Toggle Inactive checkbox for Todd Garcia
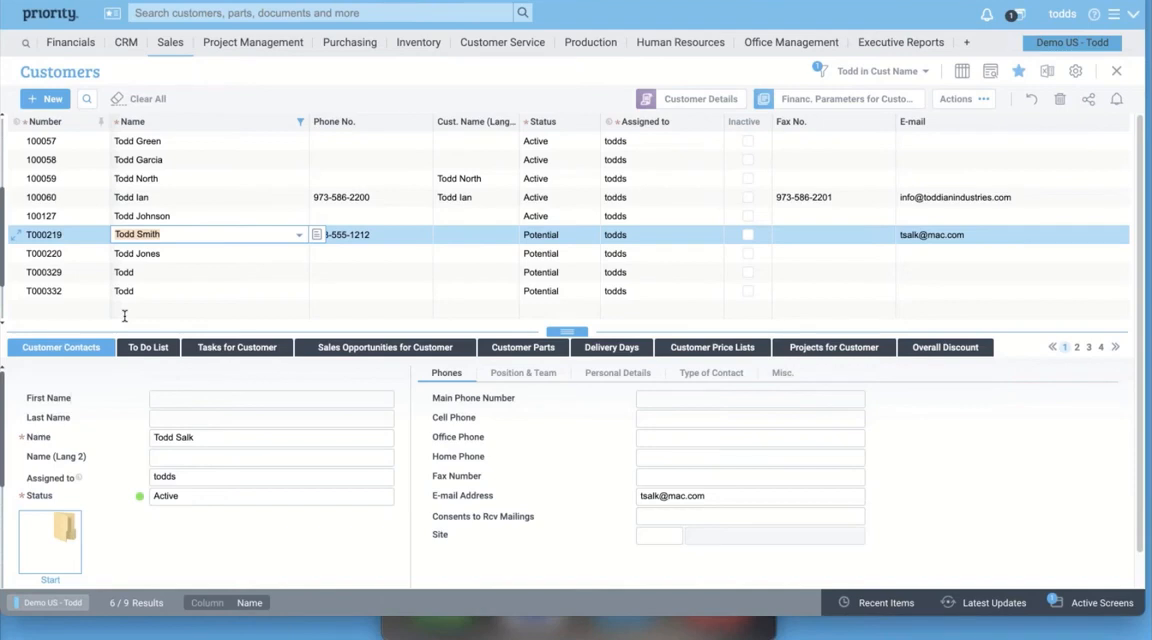 coord(747,159)
